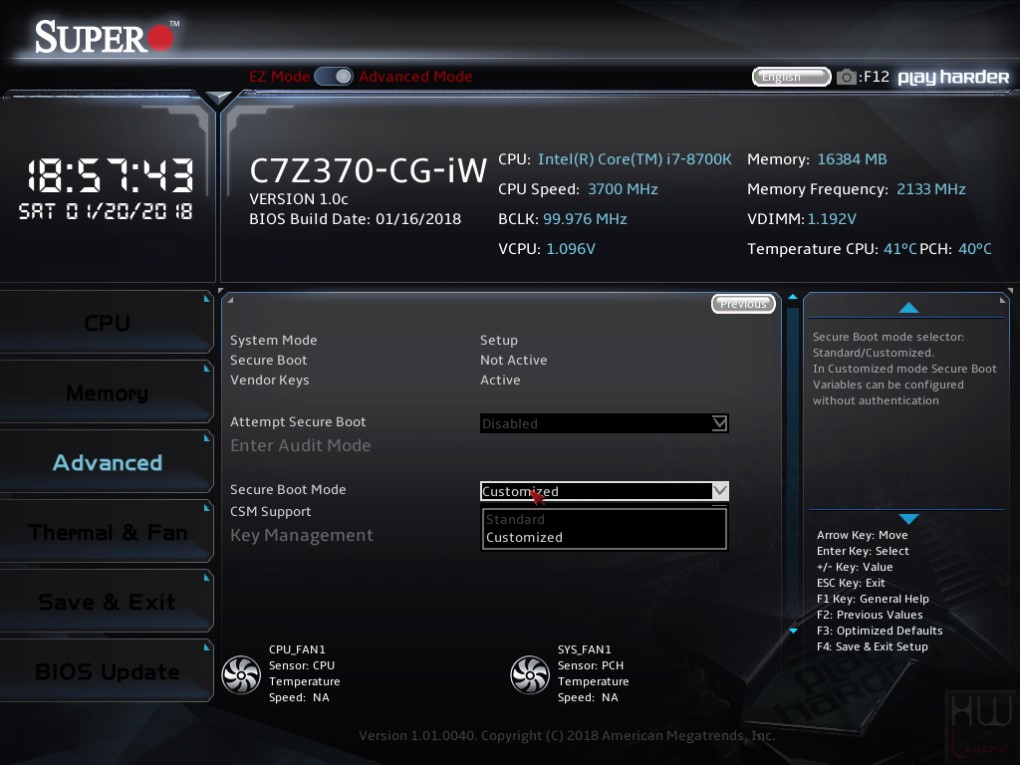
Task: Click the +/- Key: Value hint
Action: (855, 567)
